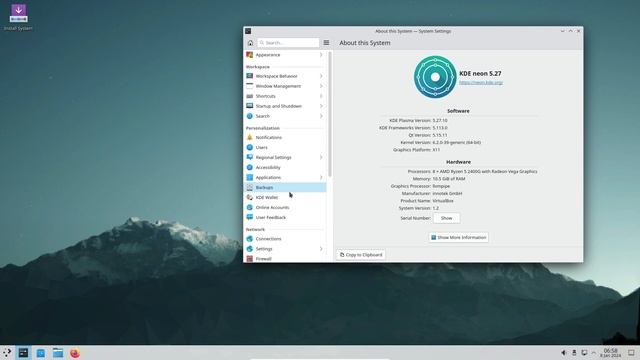Open the Notifications bell icon
The image size is (640, 360).
pos(250,137)
